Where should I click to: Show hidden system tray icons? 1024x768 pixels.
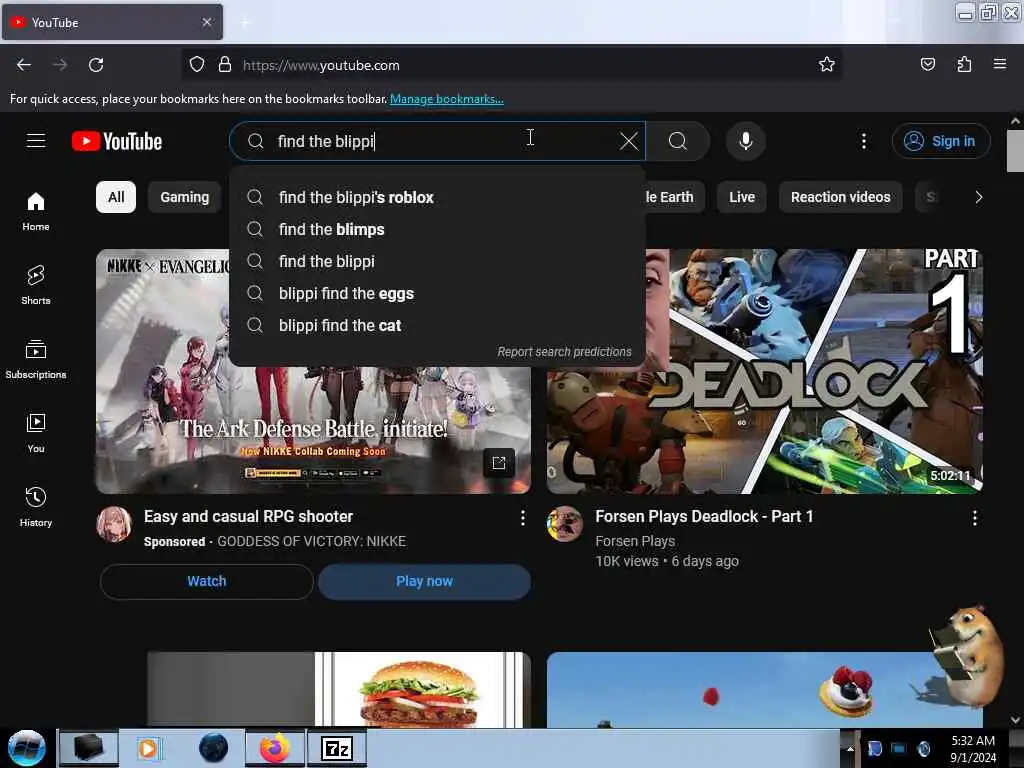850,748
